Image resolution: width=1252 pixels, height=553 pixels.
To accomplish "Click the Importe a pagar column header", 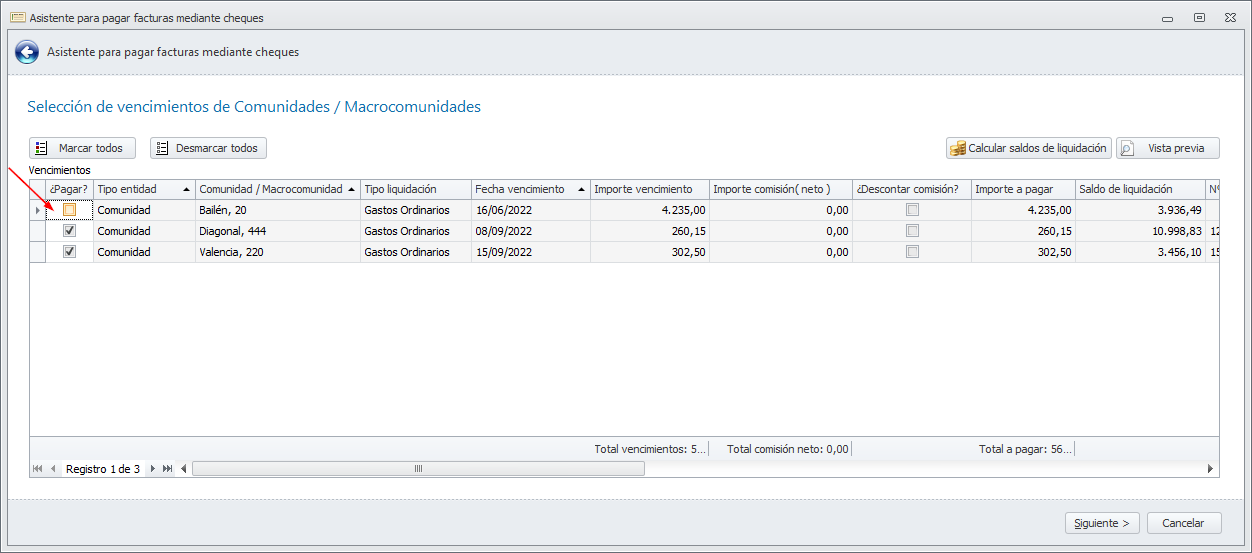I will [x=1022, y=189].
